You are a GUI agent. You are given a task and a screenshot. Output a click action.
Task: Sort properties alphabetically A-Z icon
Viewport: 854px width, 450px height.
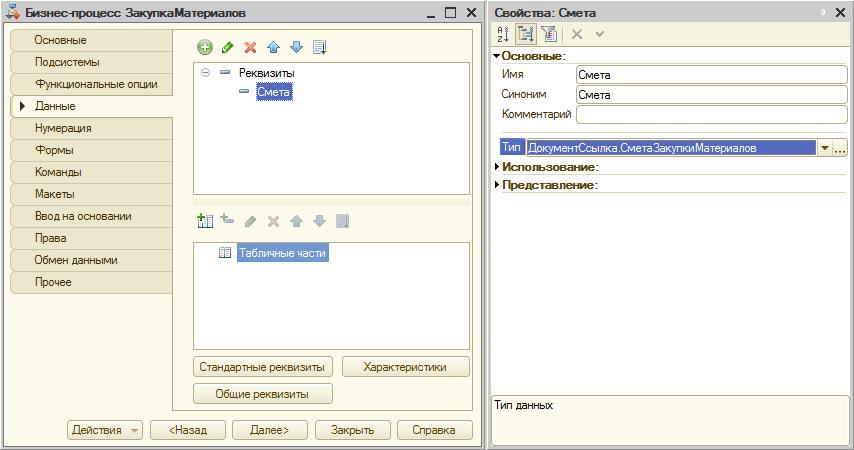[x=503, y=34]
